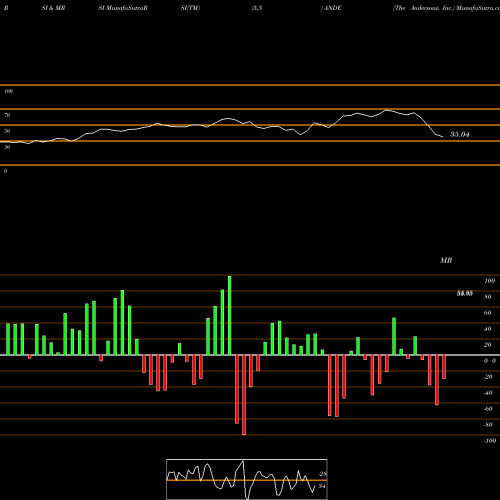Select the ANDE ticker text in header

point(333,8)
